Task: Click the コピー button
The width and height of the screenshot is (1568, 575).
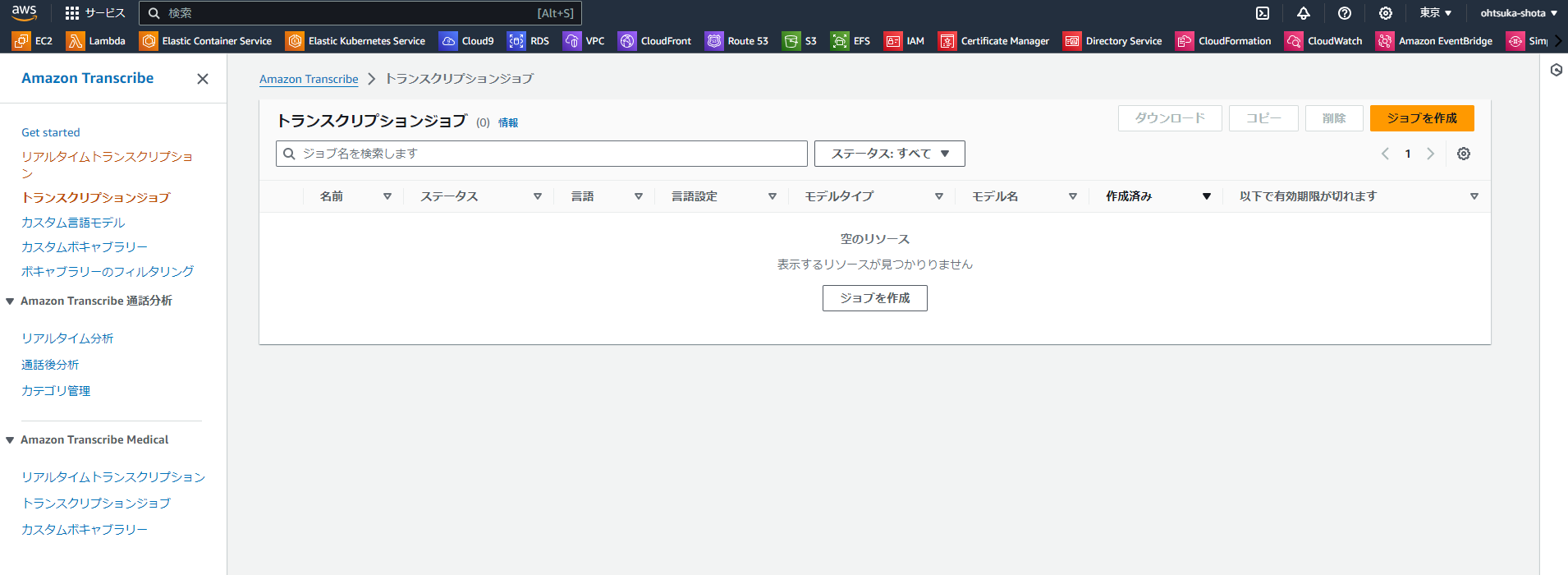Action: 1263,118
